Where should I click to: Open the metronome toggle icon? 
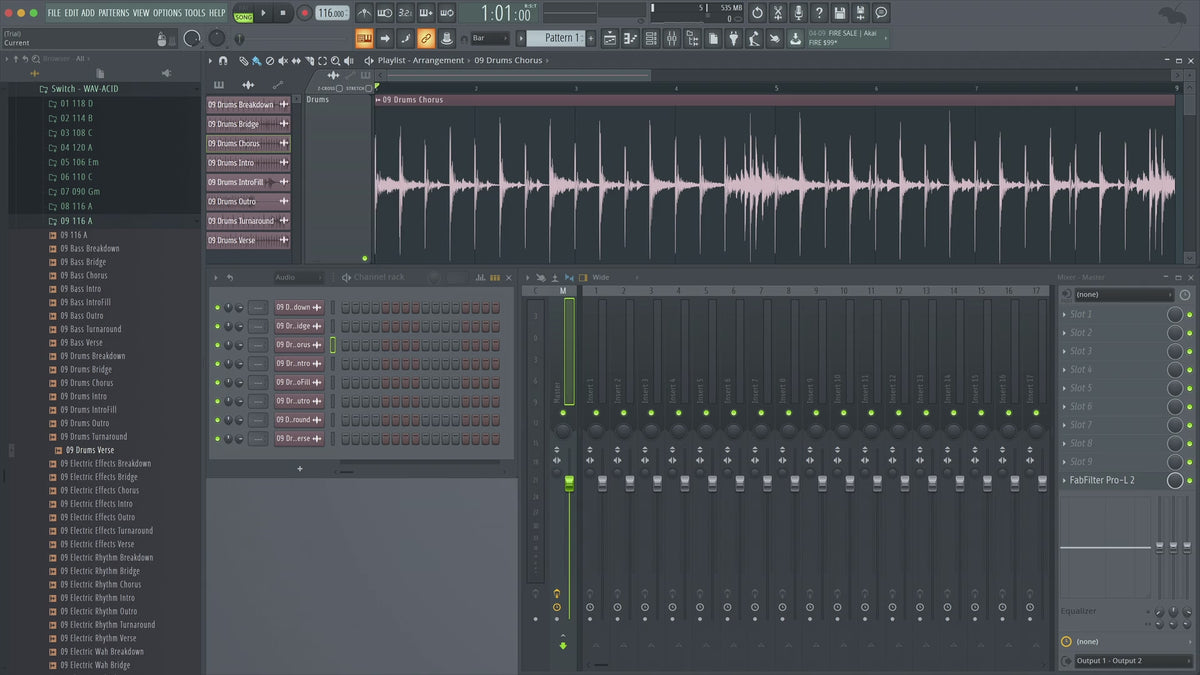(x=364, y=13)
